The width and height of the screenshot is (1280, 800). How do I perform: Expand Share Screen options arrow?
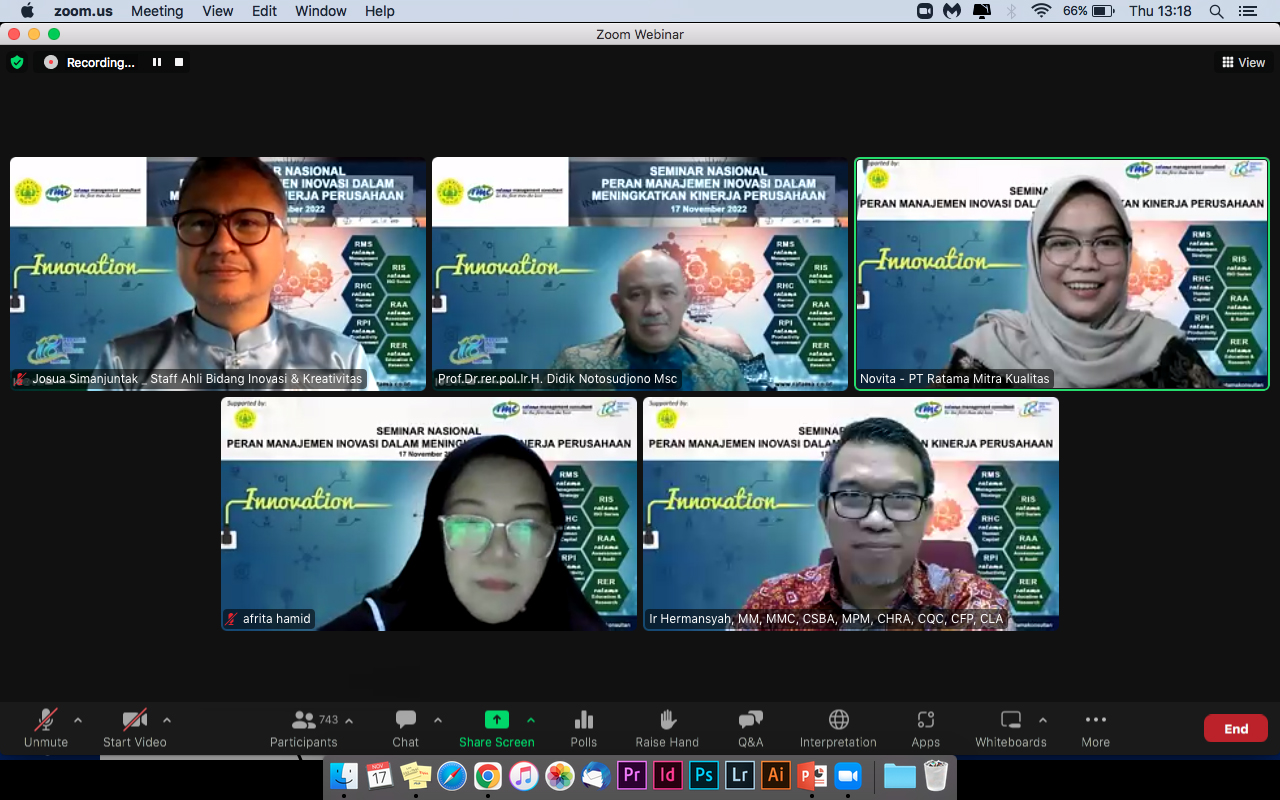coord(531,720)
